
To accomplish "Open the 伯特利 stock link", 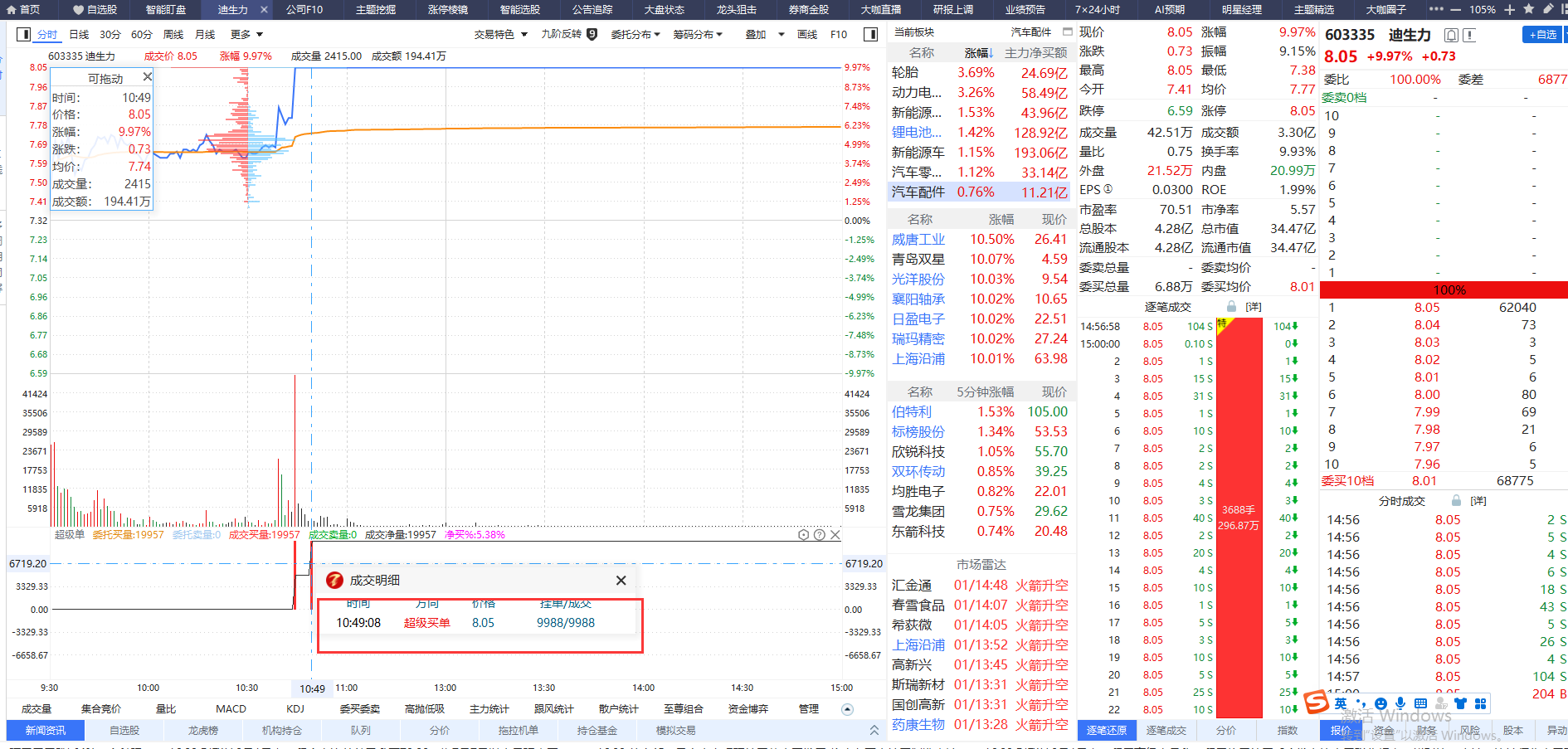I will click(x=912, y=411).
